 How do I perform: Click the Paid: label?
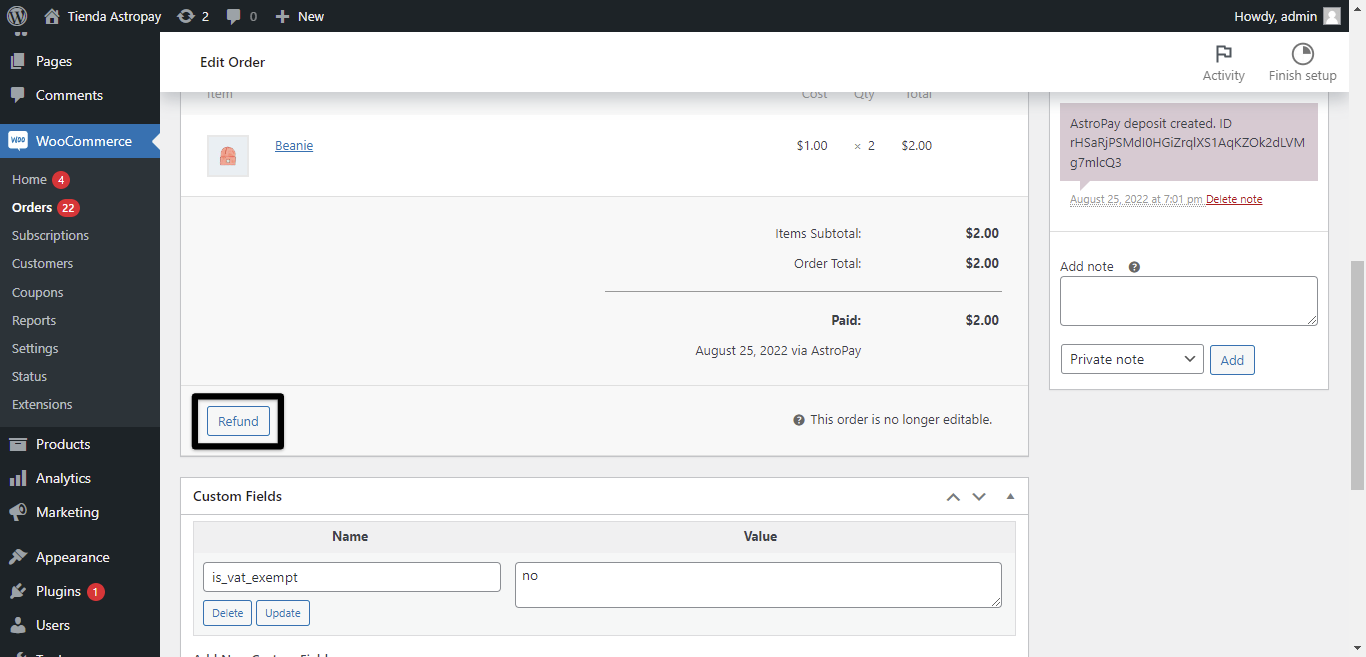pos(846,321)
